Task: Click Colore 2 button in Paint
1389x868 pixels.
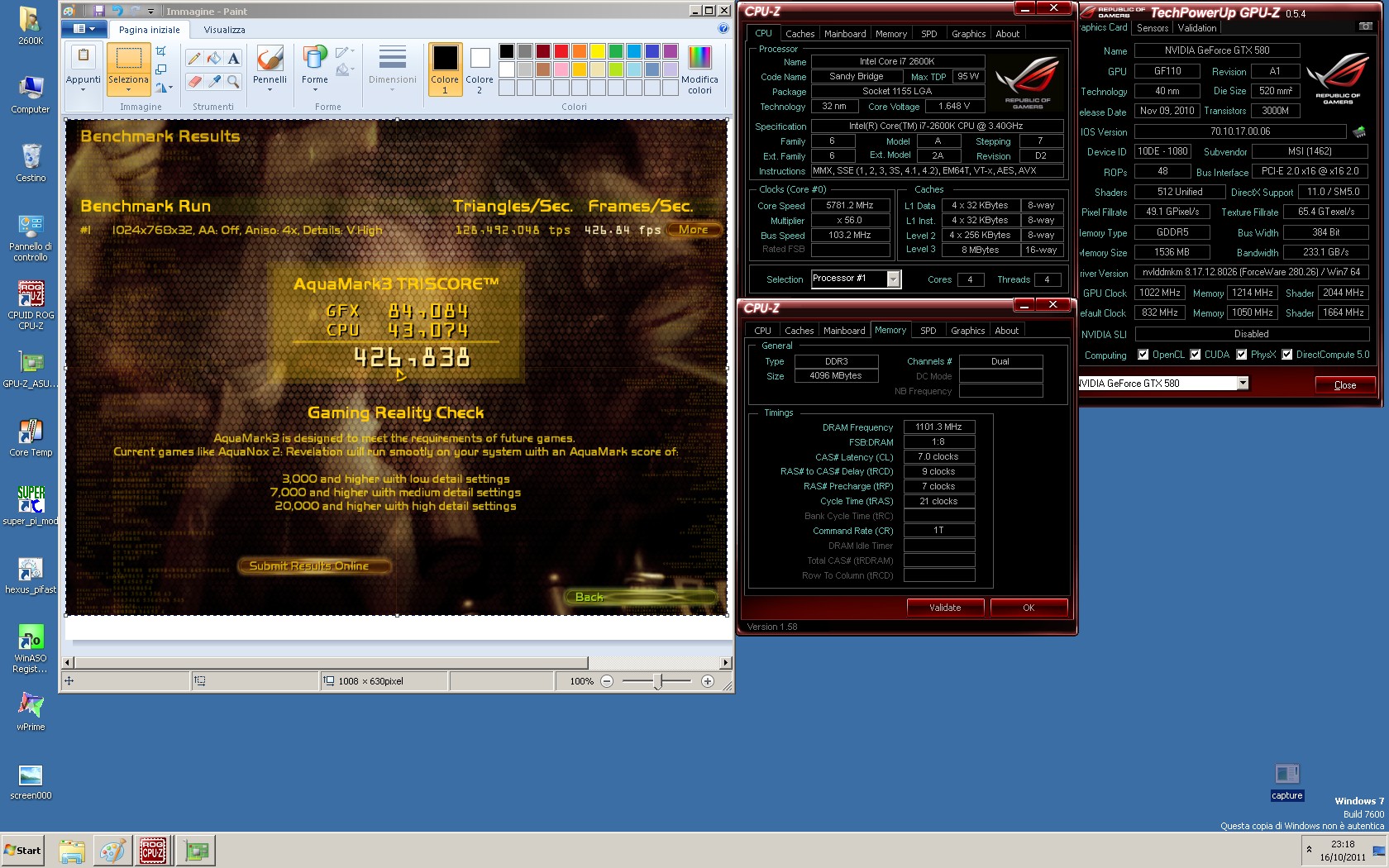Action: 480,69
